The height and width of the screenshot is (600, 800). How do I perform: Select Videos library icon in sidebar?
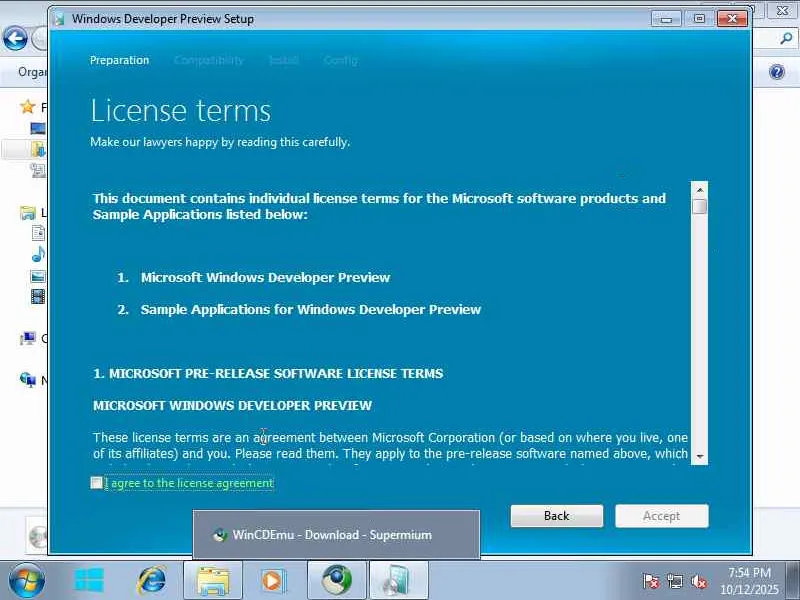[x=38, y=296]
